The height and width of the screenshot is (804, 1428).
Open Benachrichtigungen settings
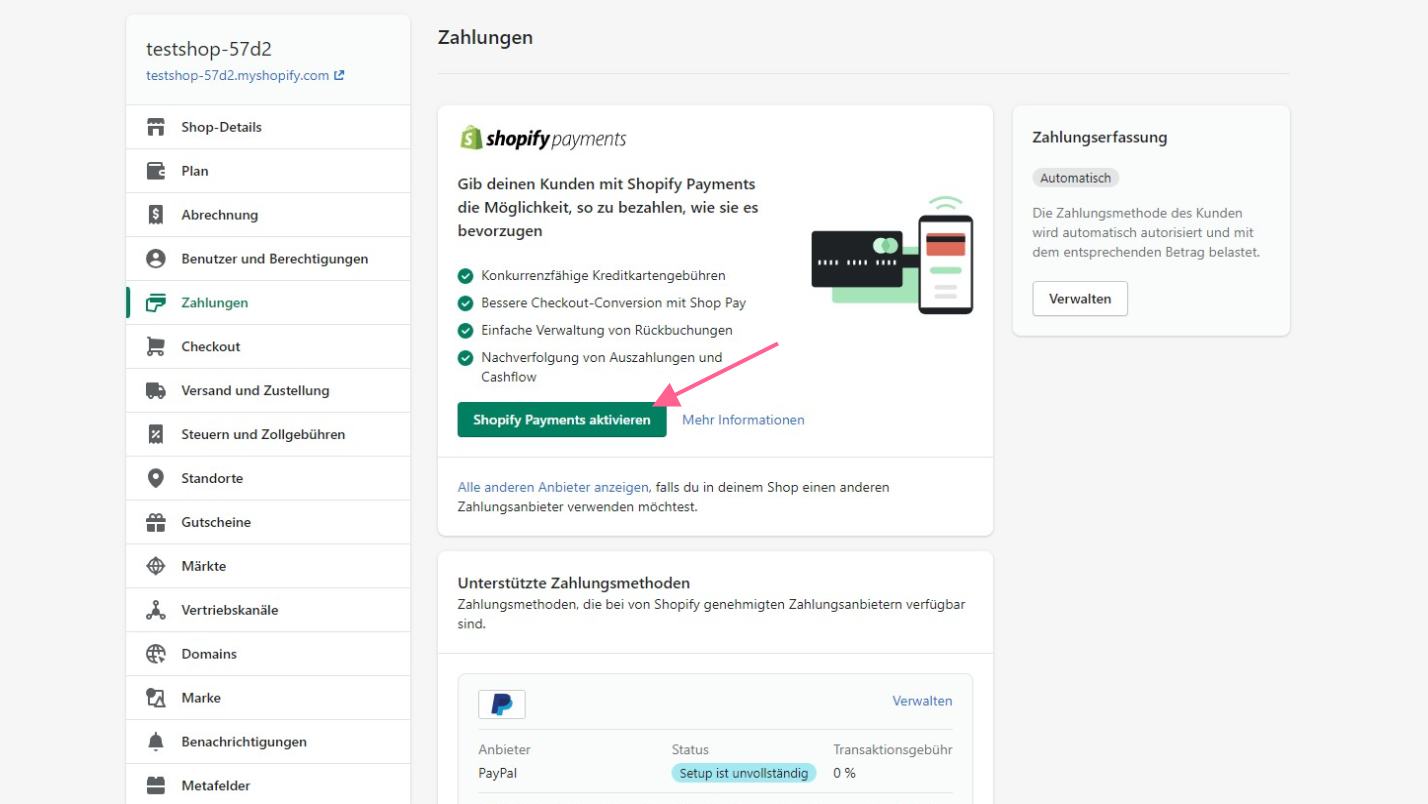tap(268, 742)
